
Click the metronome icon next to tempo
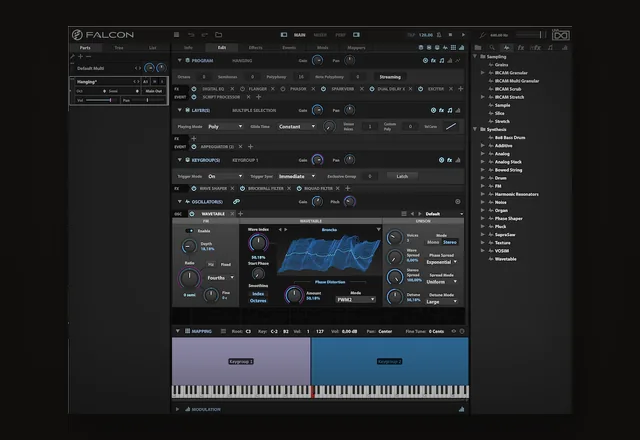(439, 35)
